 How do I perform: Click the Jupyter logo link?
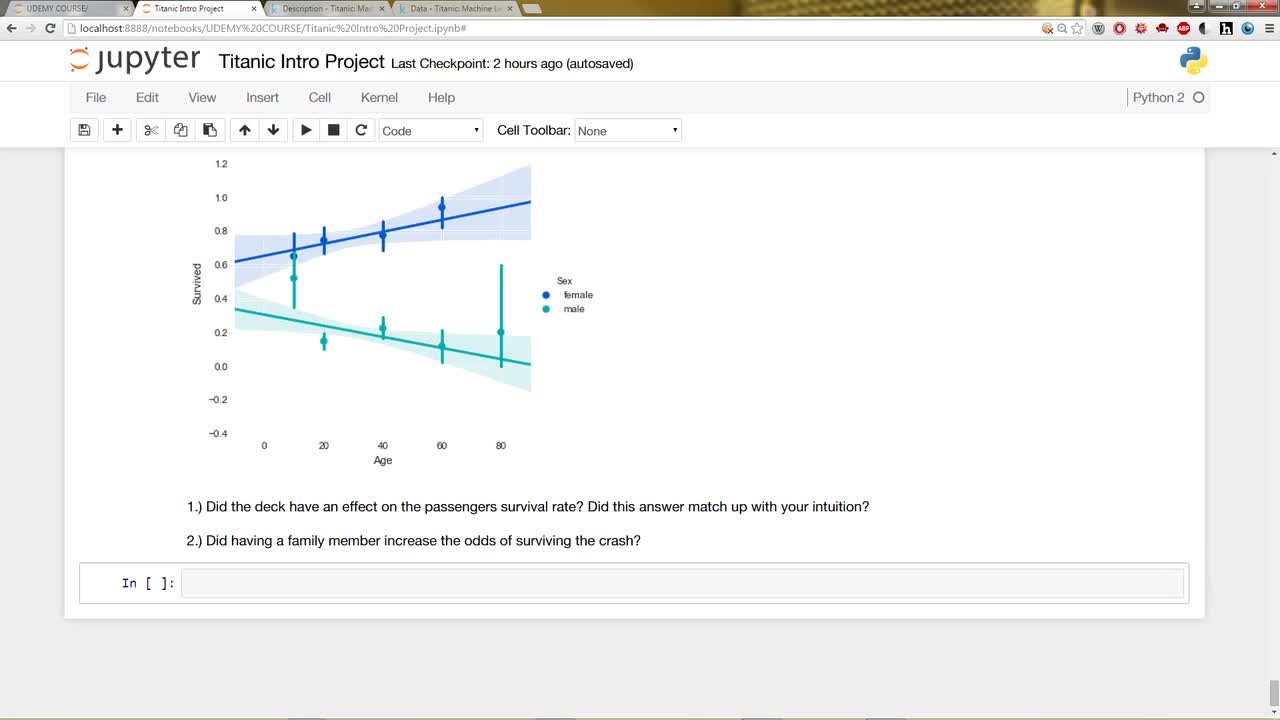135,60
